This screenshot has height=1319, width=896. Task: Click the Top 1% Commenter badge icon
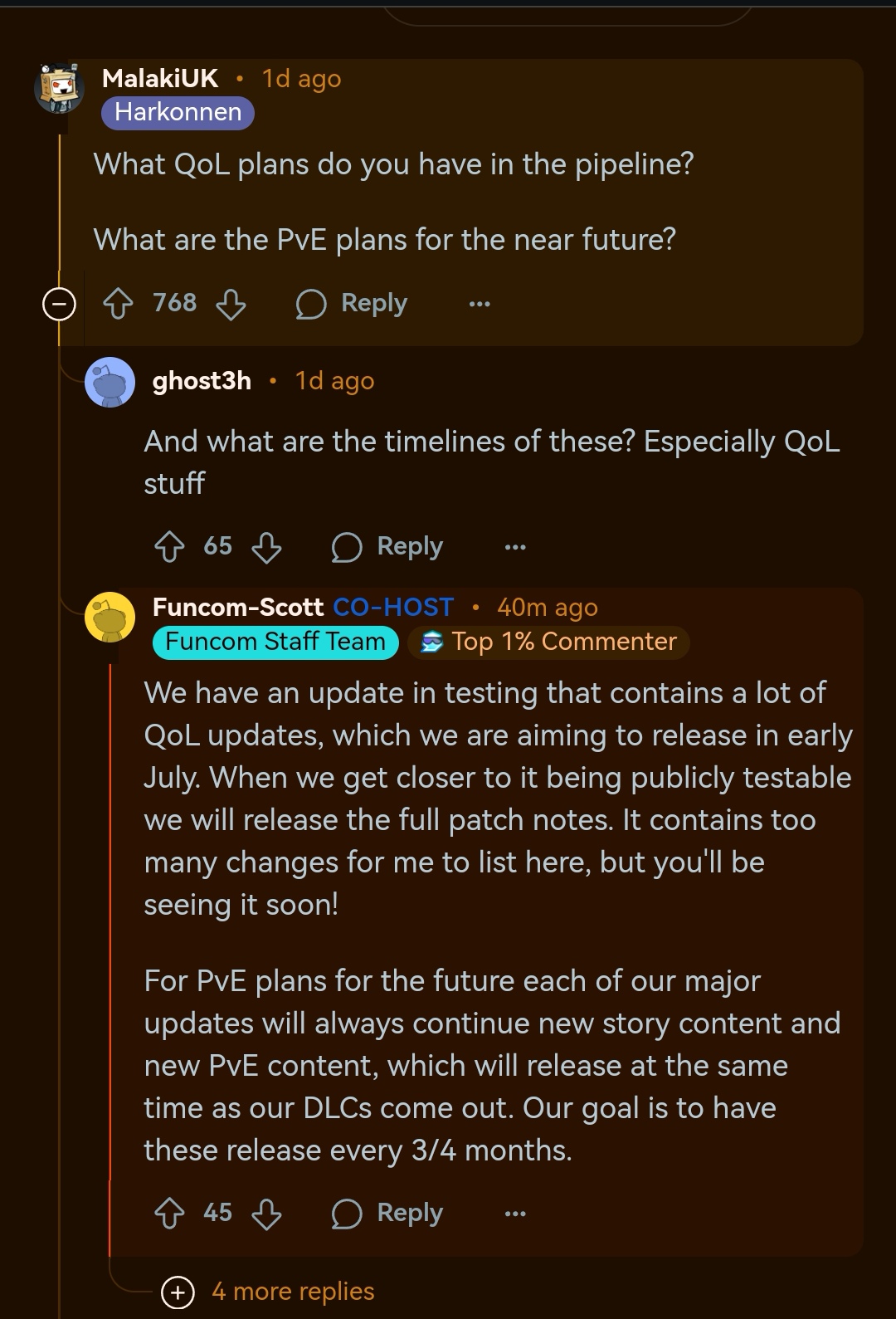(x=432, y=641)
